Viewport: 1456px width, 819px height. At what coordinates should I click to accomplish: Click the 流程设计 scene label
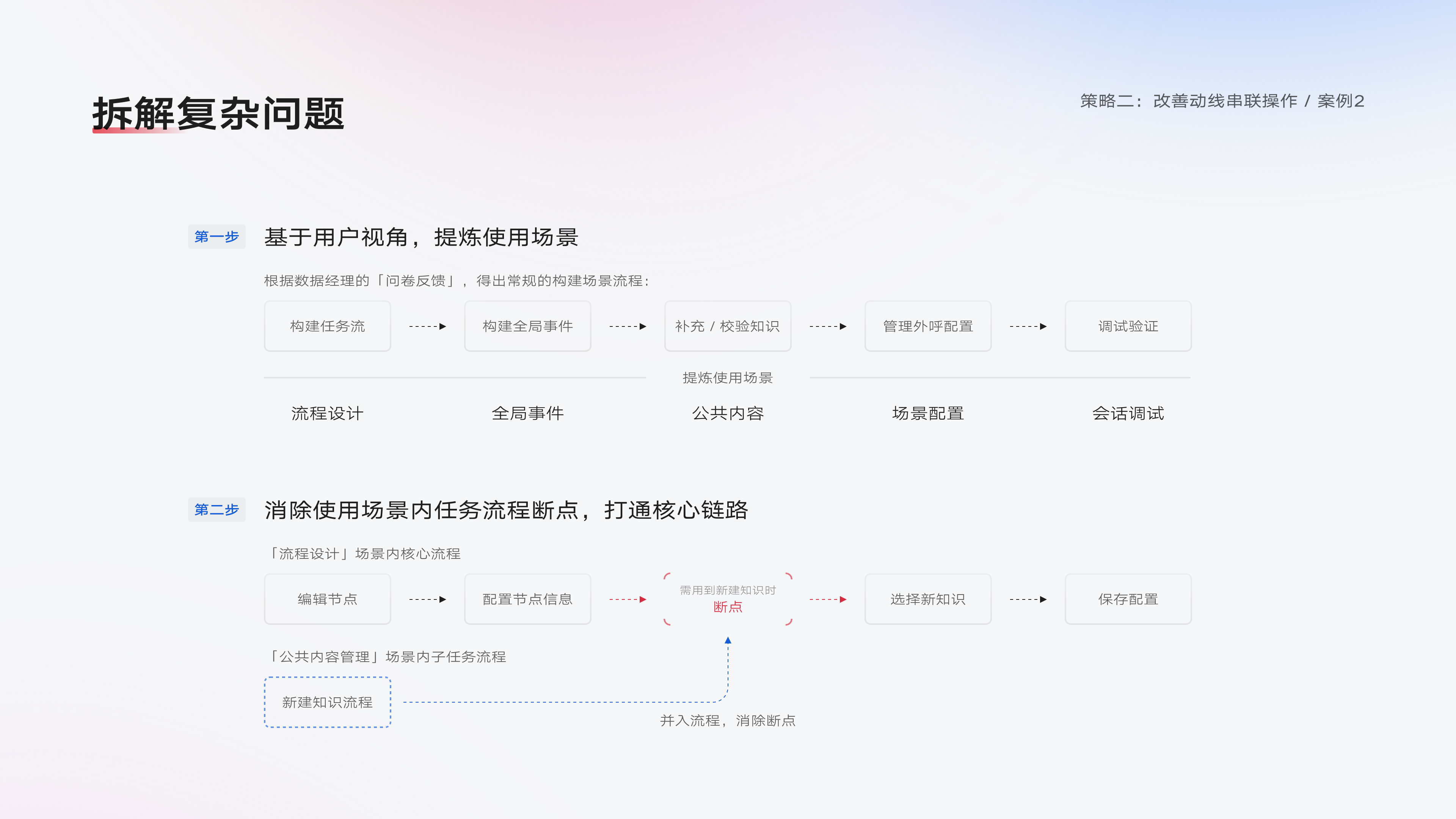(x=327, y=413)
